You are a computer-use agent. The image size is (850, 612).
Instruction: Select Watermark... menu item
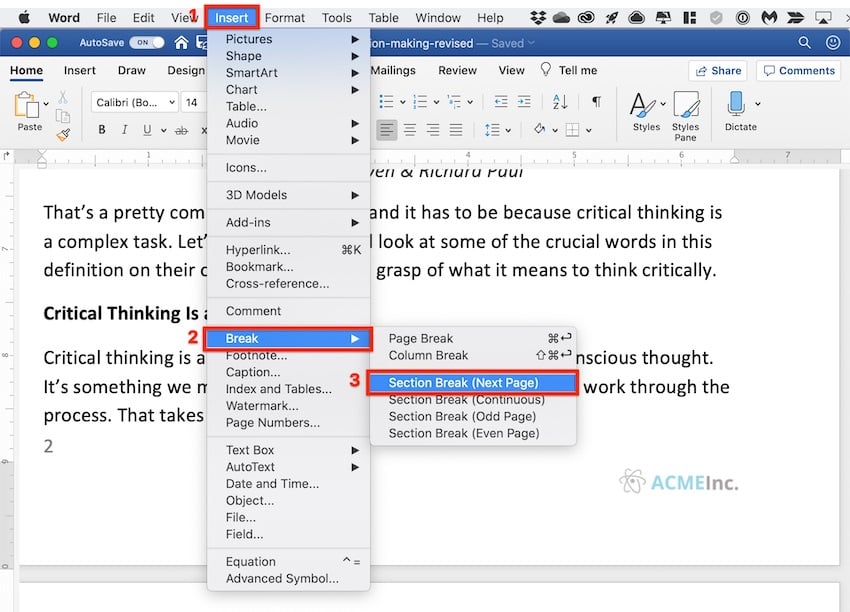[x=288, y=405]
